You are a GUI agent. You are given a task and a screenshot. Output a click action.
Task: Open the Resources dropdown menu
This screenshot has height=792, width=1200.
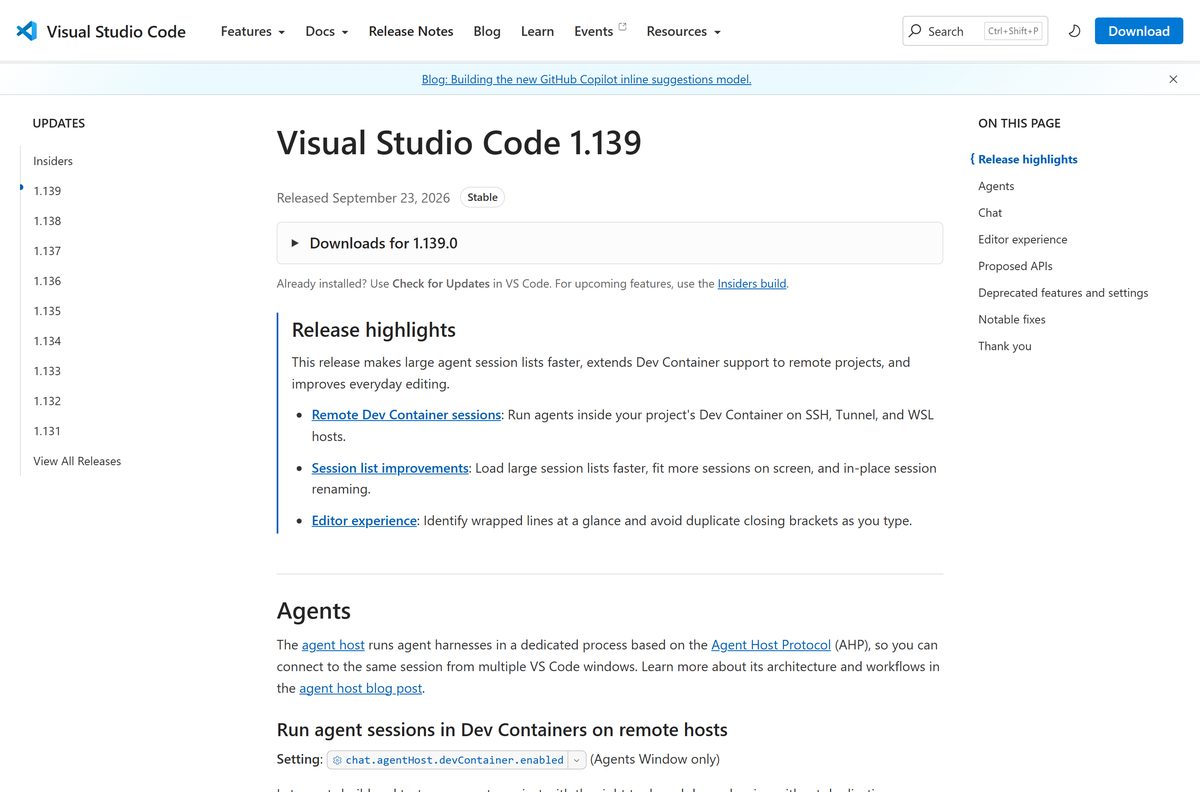click(684, 31)
